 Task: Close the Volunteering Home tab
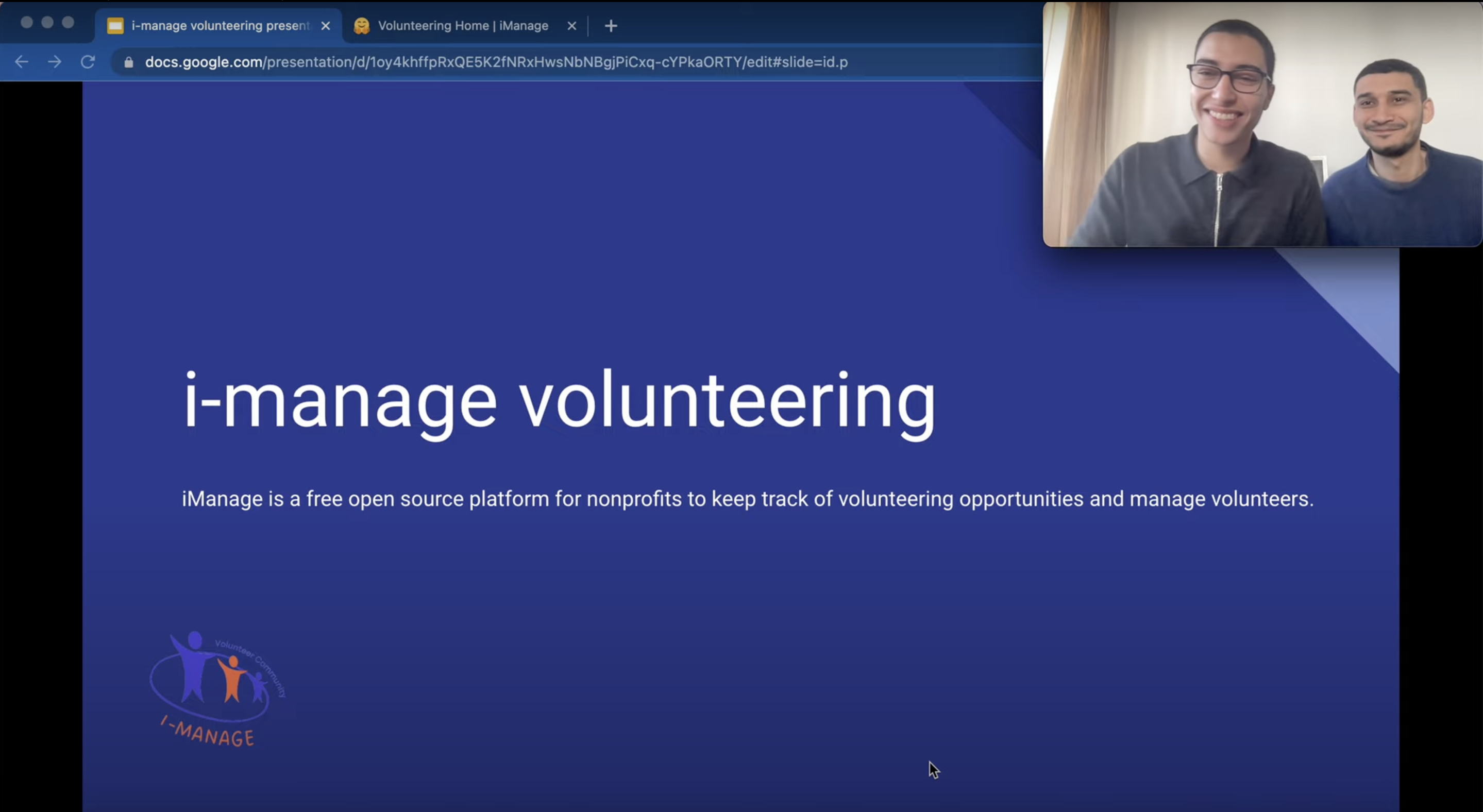(x=571, y=26)
